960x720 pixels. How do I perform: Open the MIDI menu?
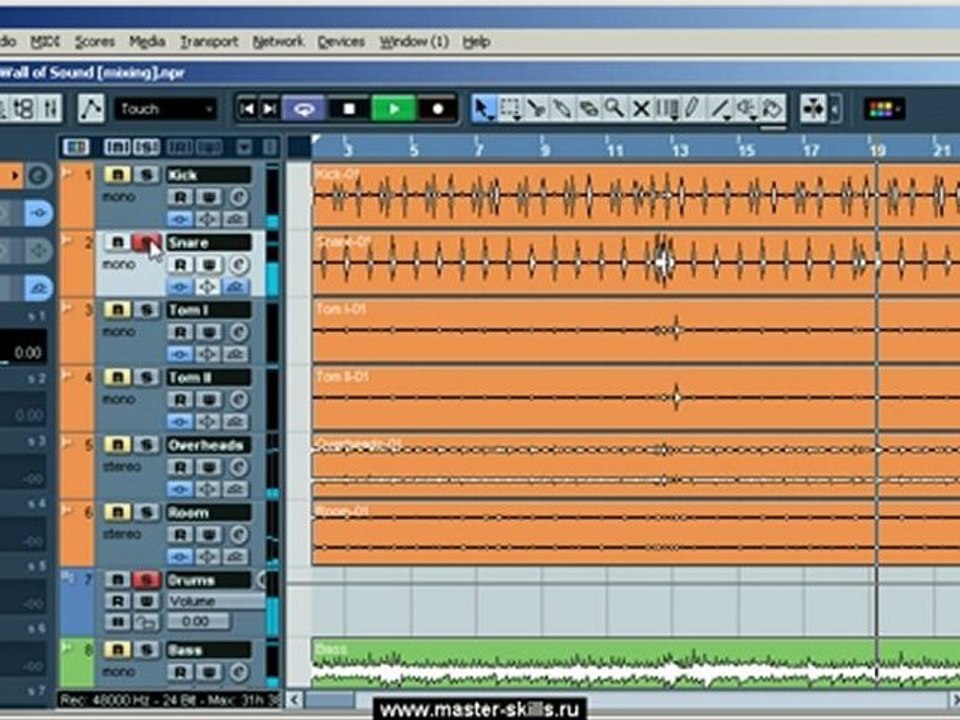(45, 42)
